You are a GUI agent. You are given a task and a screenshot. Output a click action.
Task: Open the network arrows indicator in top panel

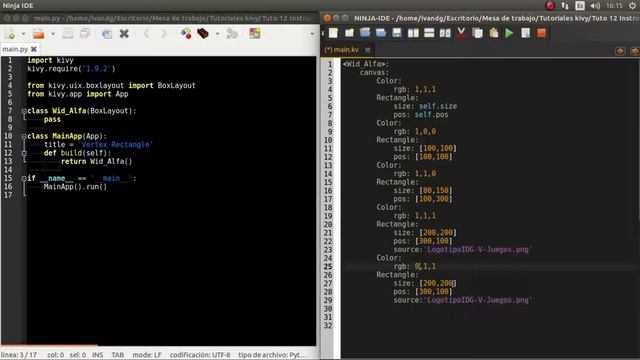click(x=565, y=6)
